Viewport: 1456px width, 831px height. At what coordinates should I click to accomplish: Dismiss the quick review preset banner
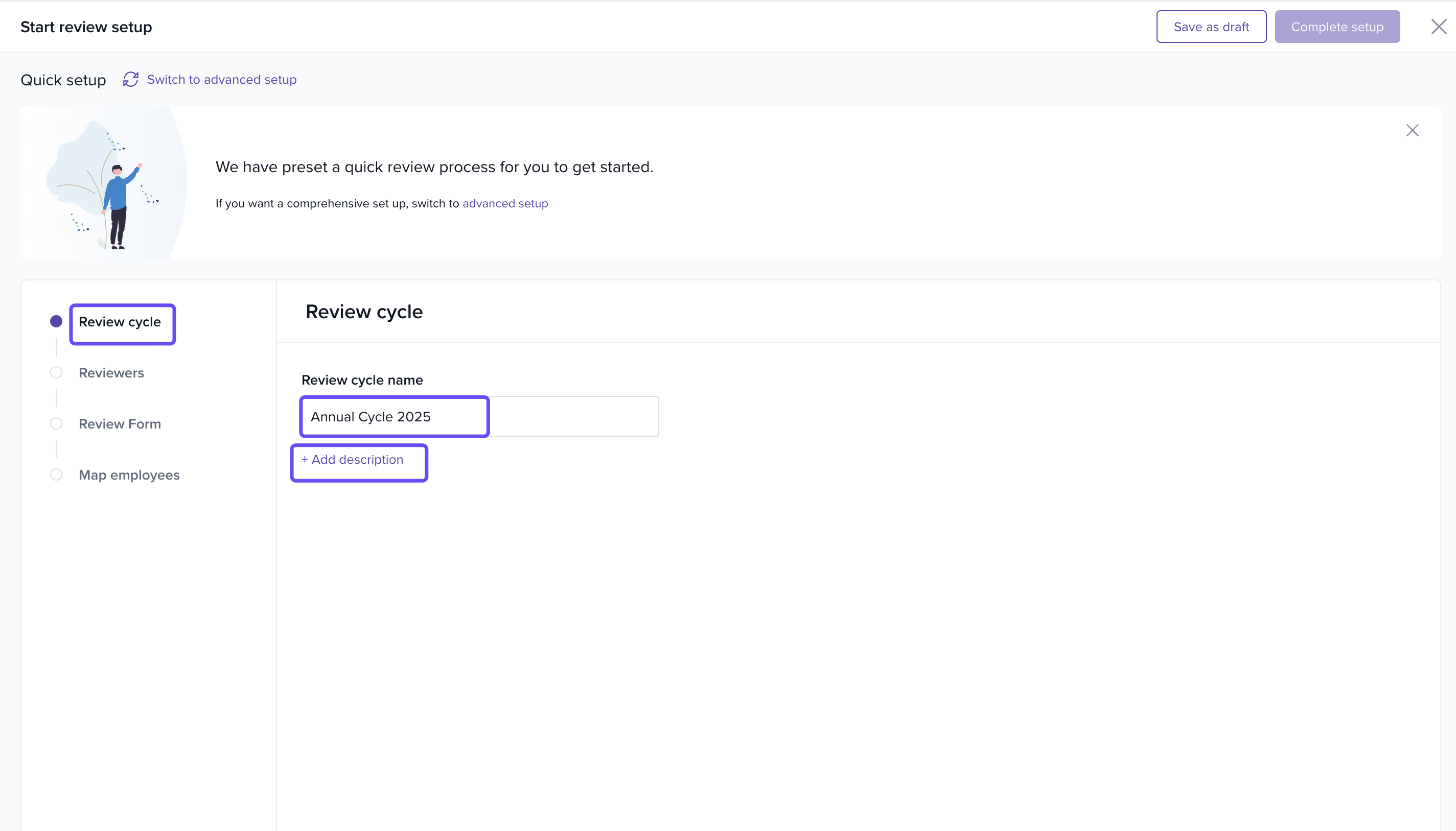coord(1412,131)
